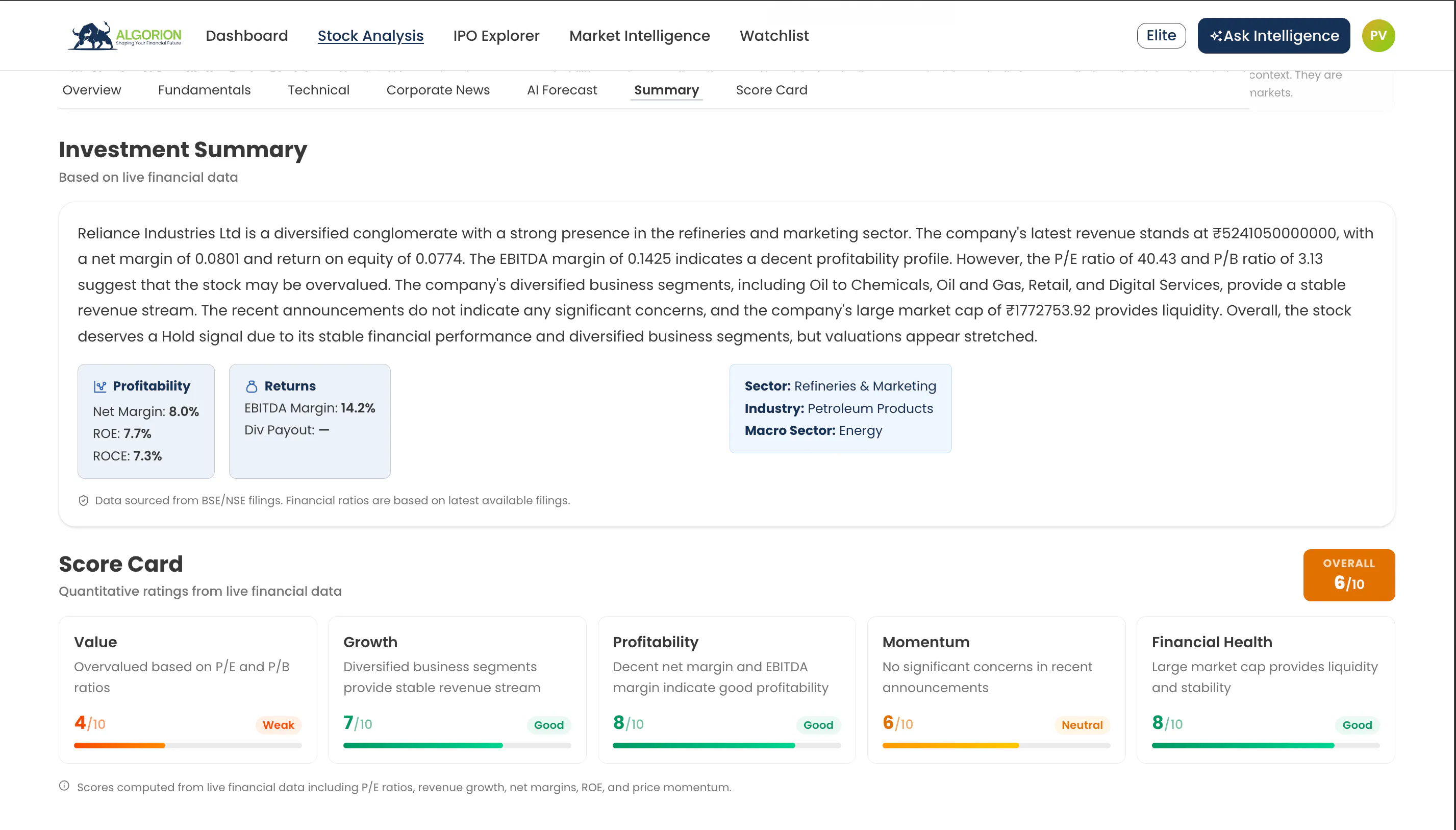Click the Algorion bull logo
The width and height of the screenshot is (1456, 830).
pos(124,36)
